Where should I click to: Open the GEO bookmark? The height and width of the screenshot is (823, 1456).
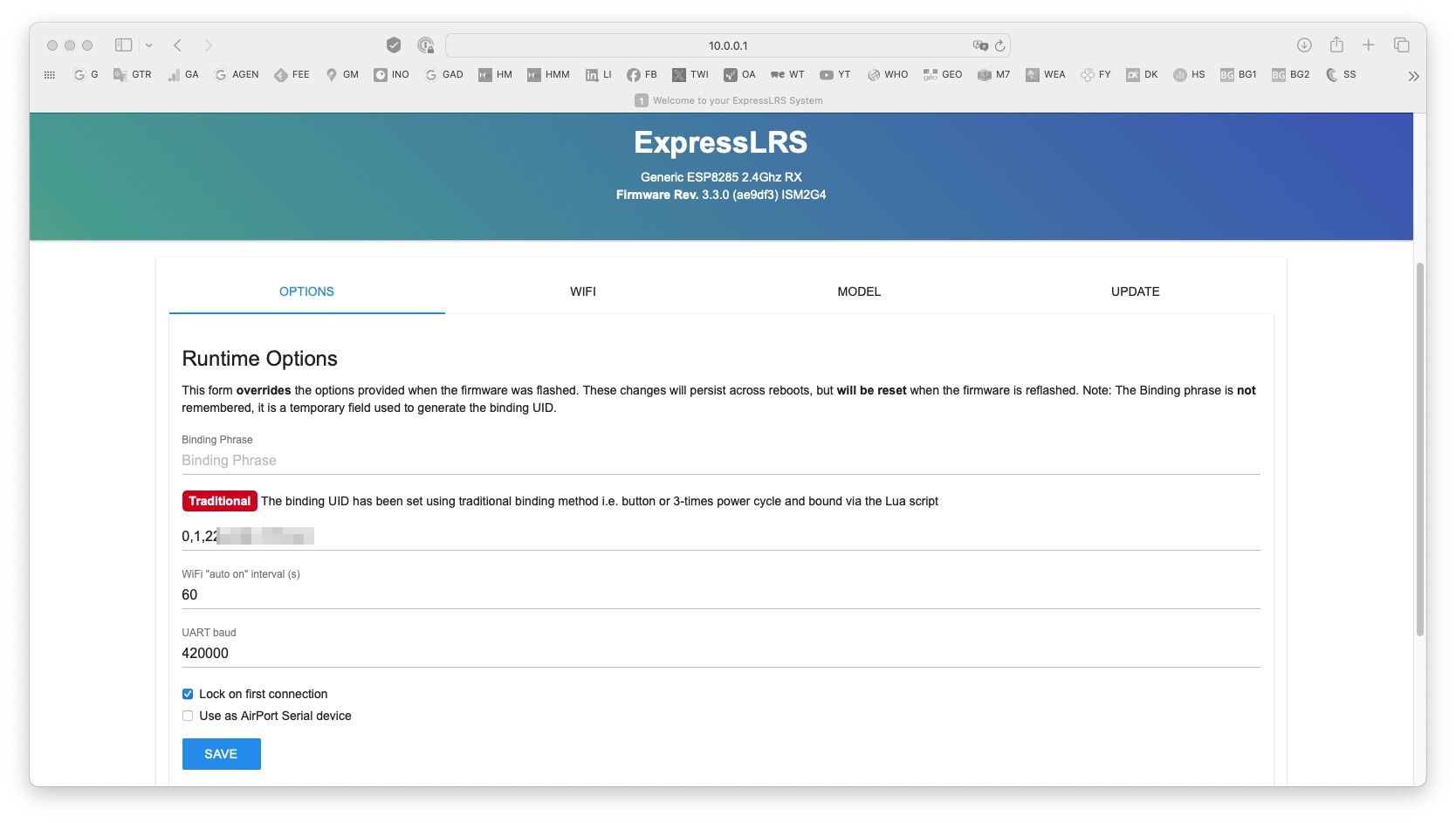click(943, 75)
